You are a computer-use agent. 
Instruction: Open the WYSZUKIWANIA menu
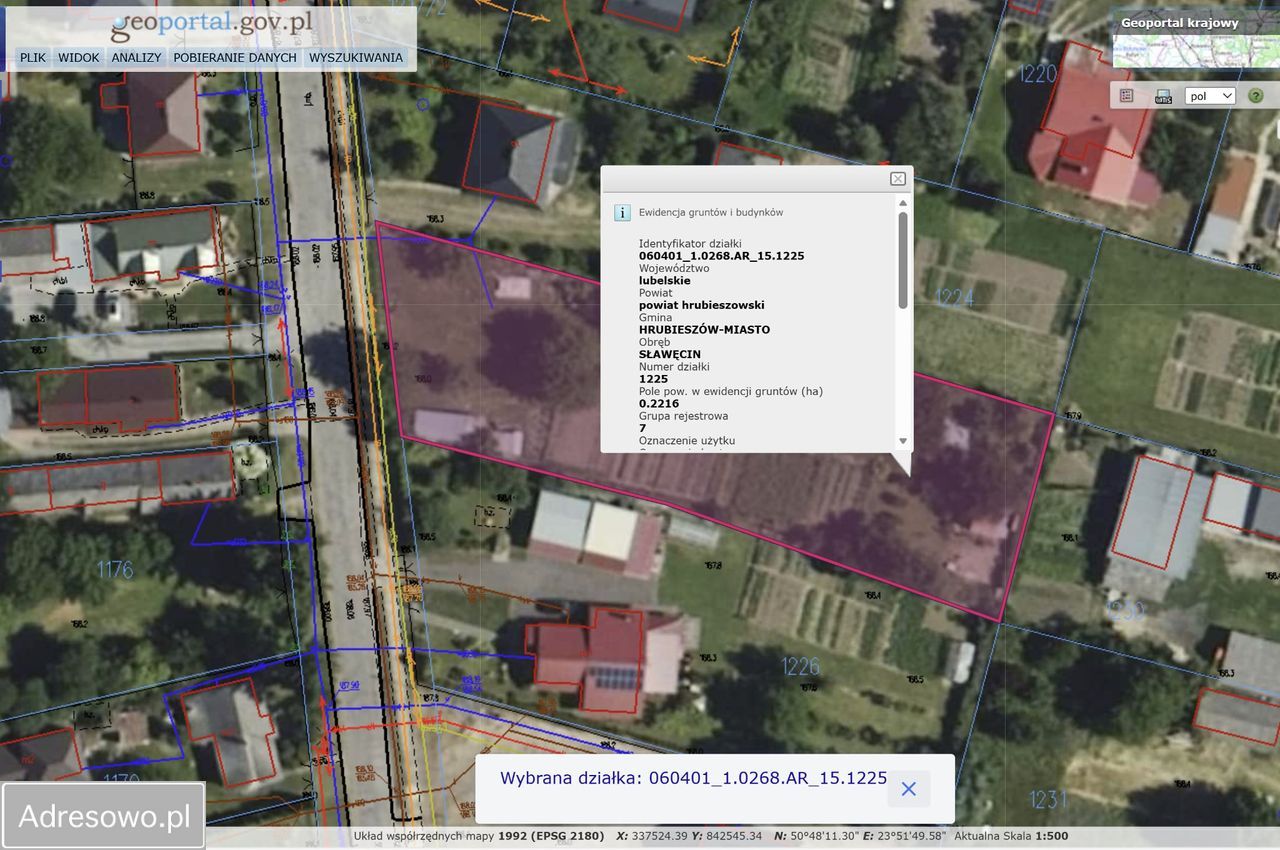tap(356, 58)
